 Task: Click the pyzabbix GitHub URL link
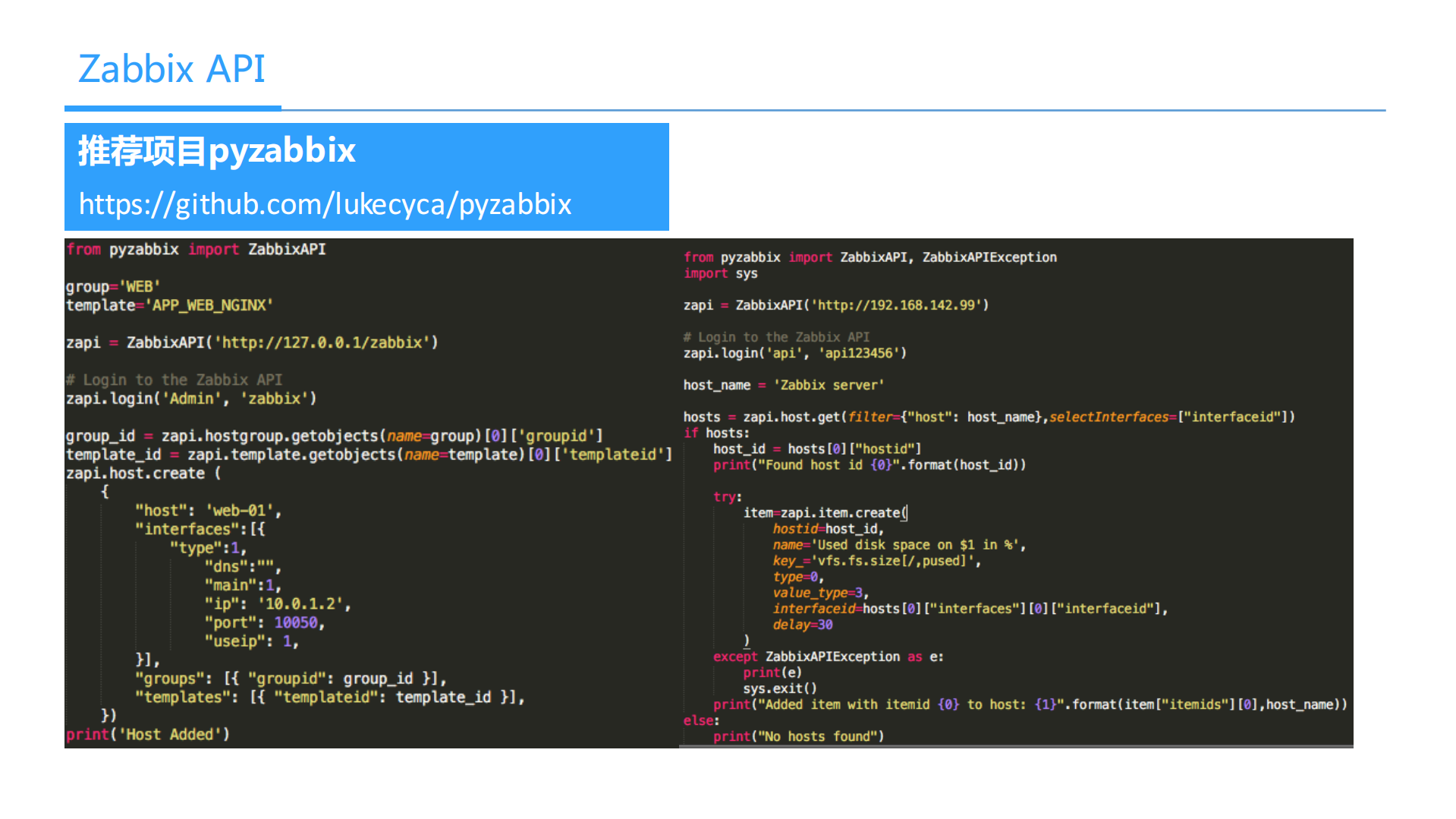click(325, 204)
